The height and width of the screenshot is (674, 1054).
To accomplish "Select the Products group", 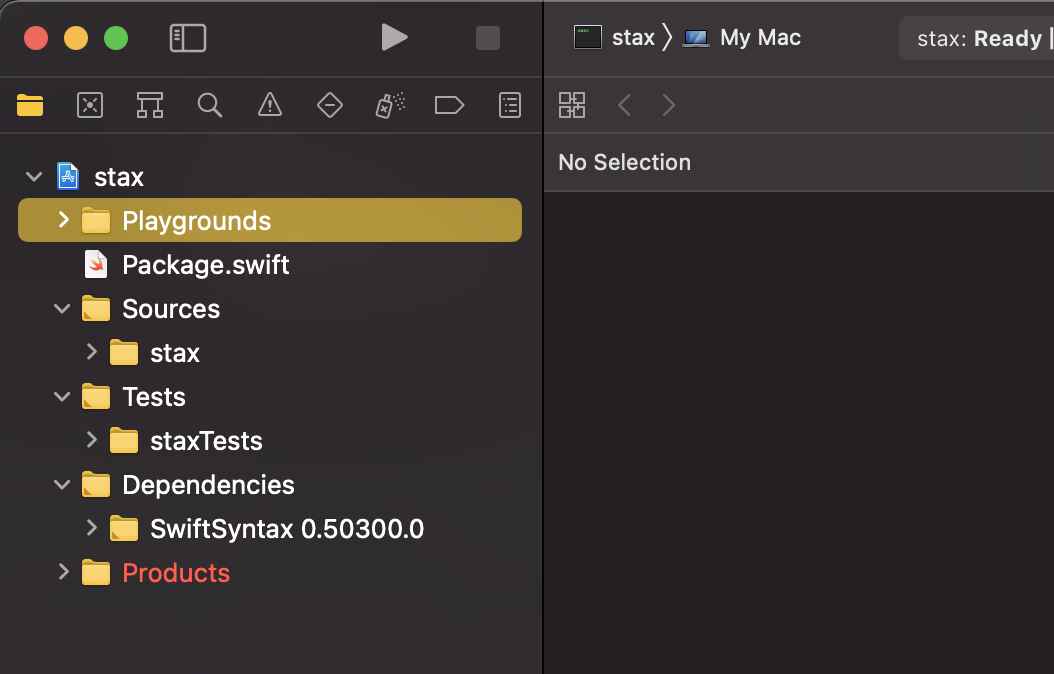I will [x=176, y=573].
